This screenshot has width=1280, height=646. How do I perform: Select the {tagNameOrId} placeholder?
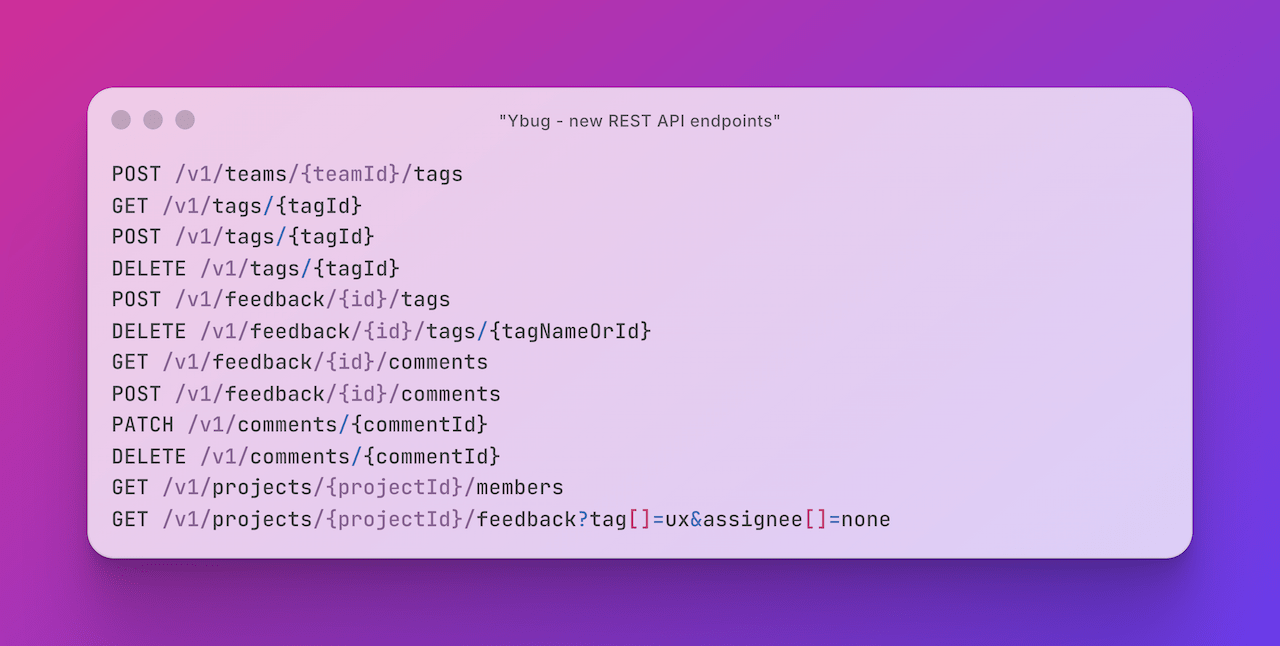tap(571, 331)
